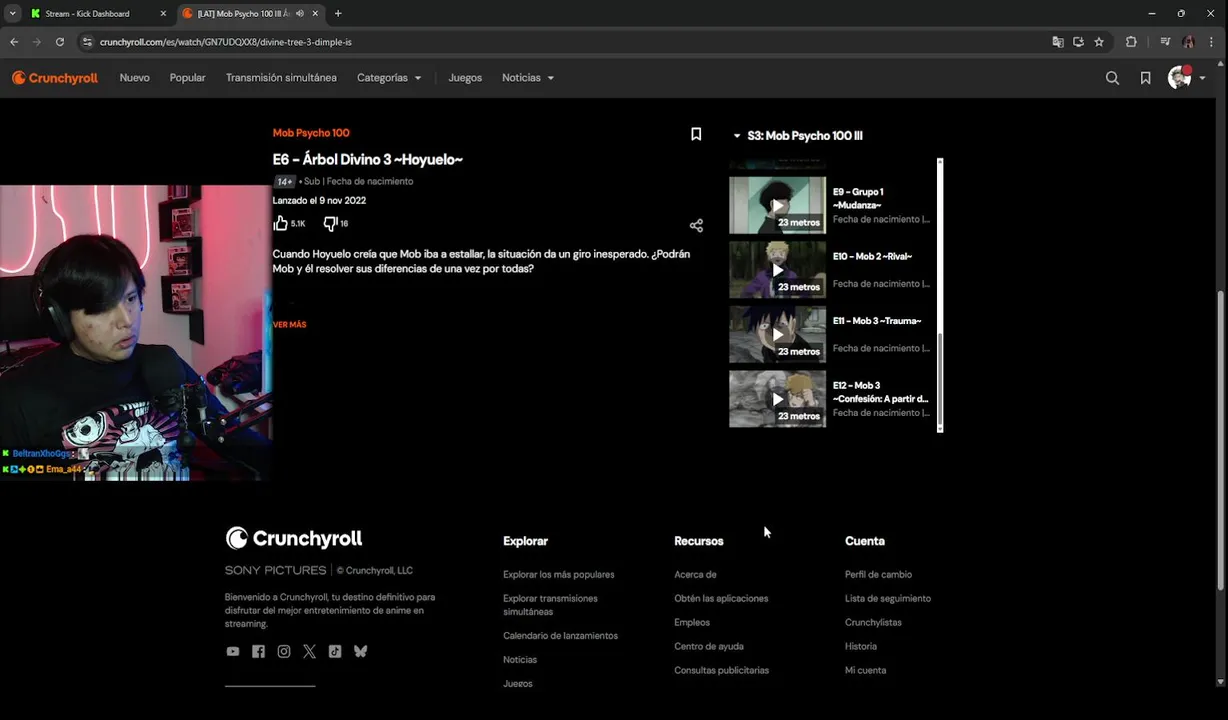Open Crunchyroll Instagram page

click(284, 651)
